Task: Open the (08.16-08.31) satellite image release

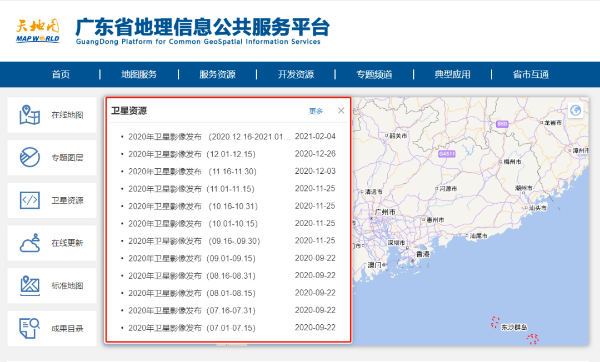Action: click(192, 276)
